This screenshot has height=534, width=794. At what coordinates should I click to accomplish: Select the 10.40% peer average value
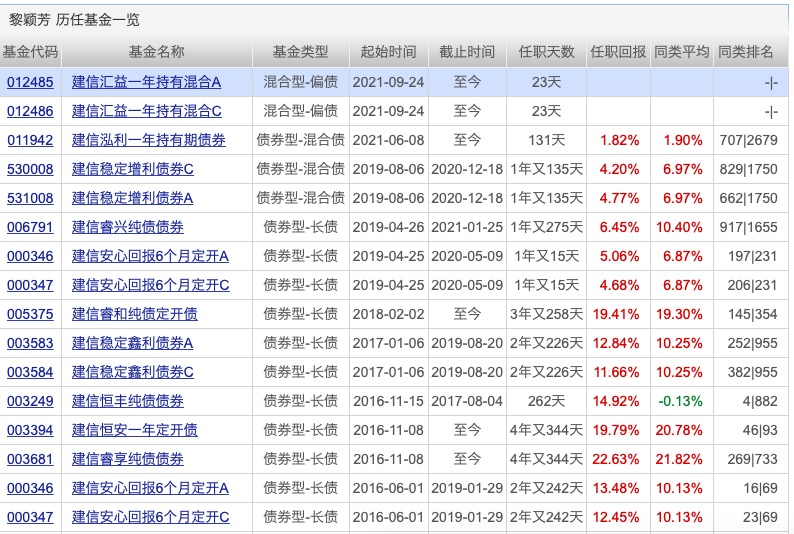(x=679, y=227)
